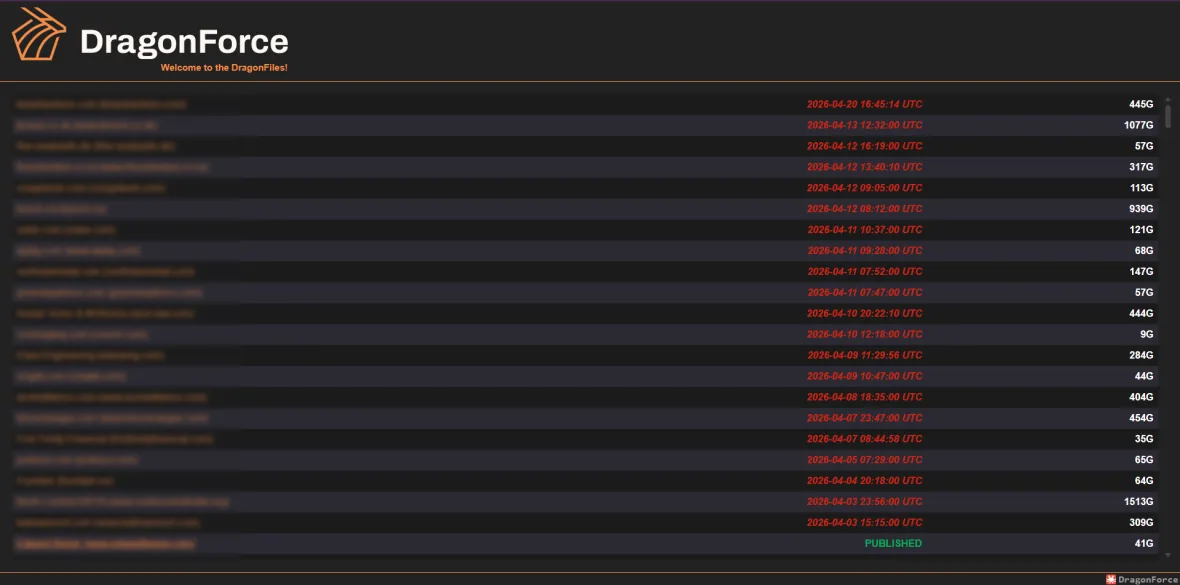This screenshot has width=1180, height=585.
Task: Click date 2026-04-03 23:56:00 UTC
Action: [865, 501]
